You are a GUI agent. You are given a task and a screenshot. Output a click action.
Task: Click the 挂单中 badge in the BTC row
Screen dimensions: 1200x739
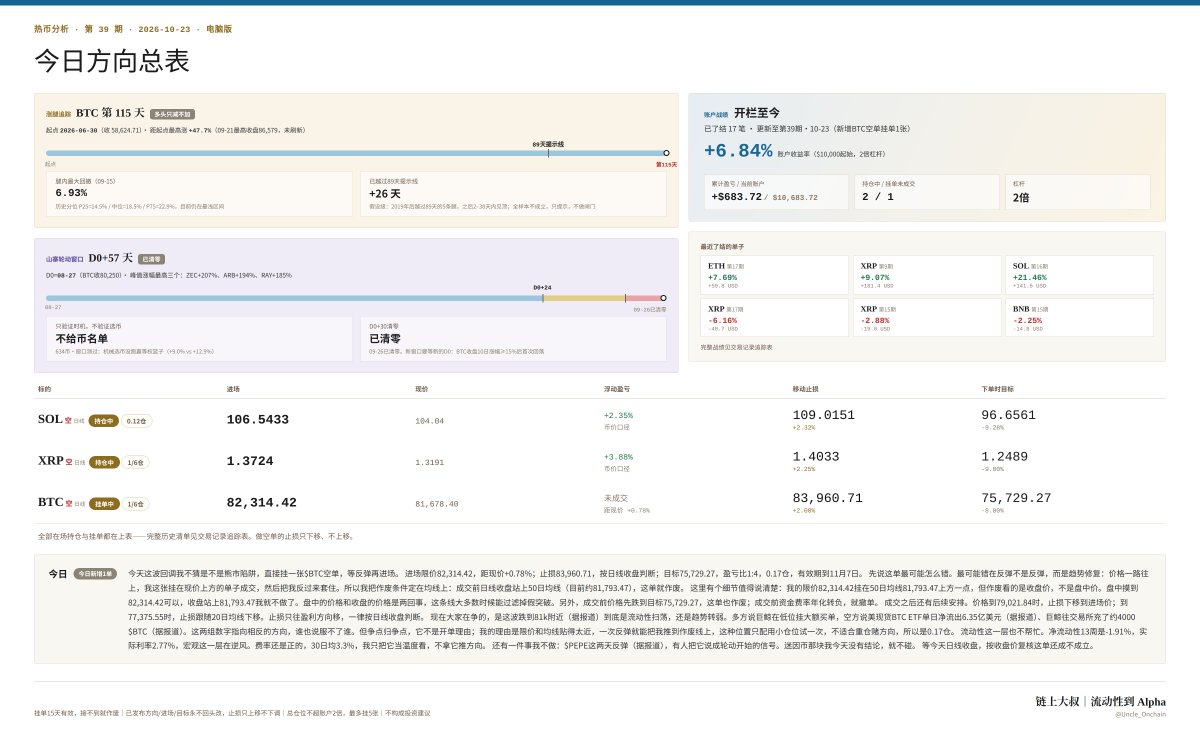(x=103, y=504)
